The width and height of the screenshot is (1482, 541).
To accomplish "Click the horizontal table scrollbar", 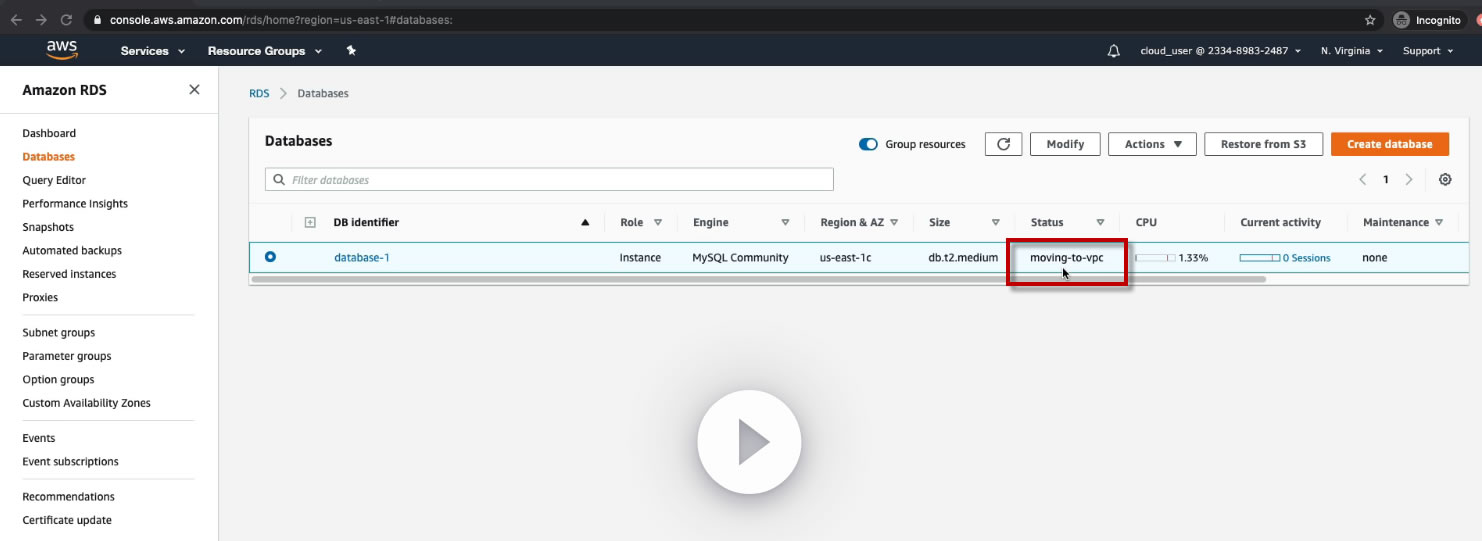I will pyautogui.click(x=758, y=279).
